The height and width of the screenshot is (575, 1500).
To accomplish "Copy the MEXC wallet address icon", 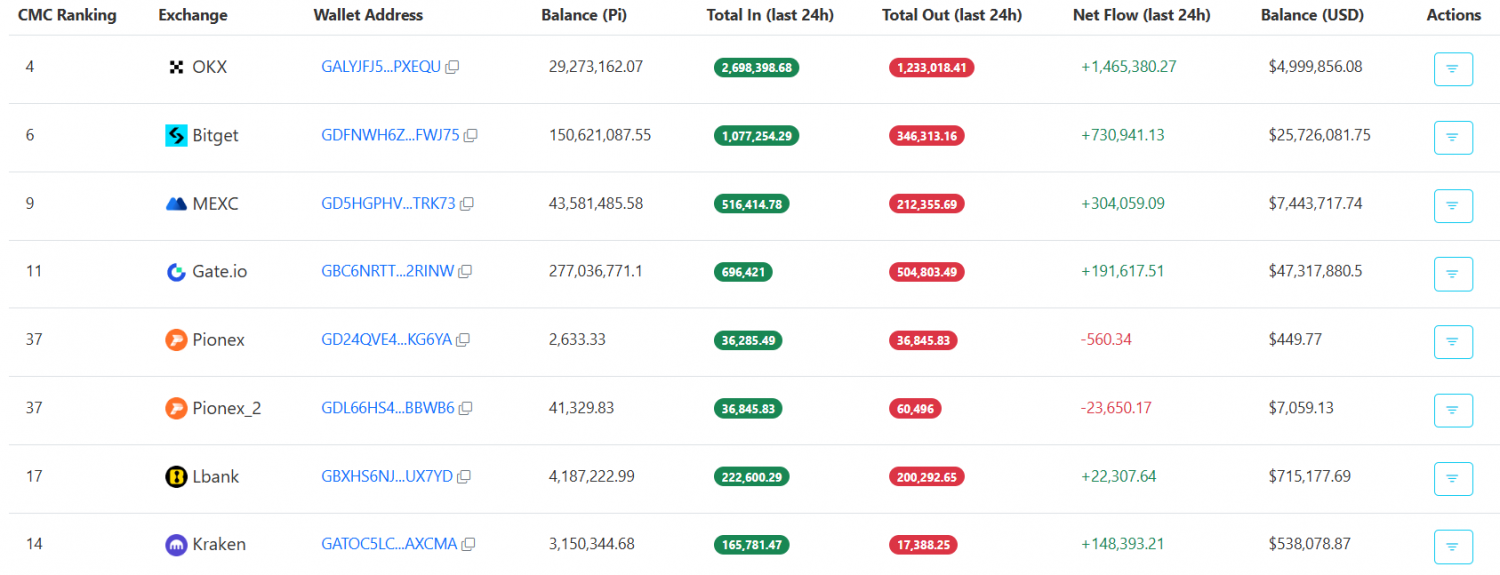I will click(467, 204).
